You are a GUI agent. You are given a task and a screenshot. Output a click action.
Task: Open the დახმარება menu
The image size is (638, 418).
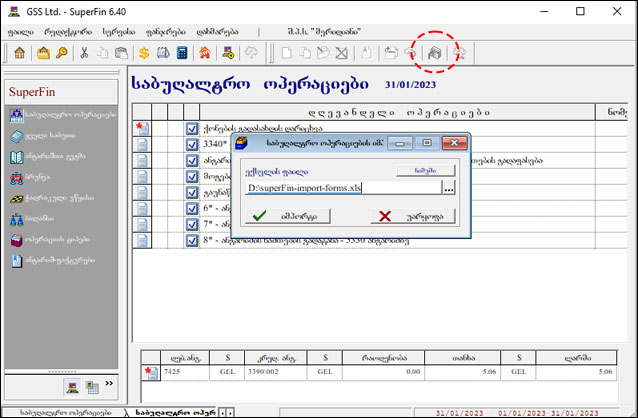[217, 32]
